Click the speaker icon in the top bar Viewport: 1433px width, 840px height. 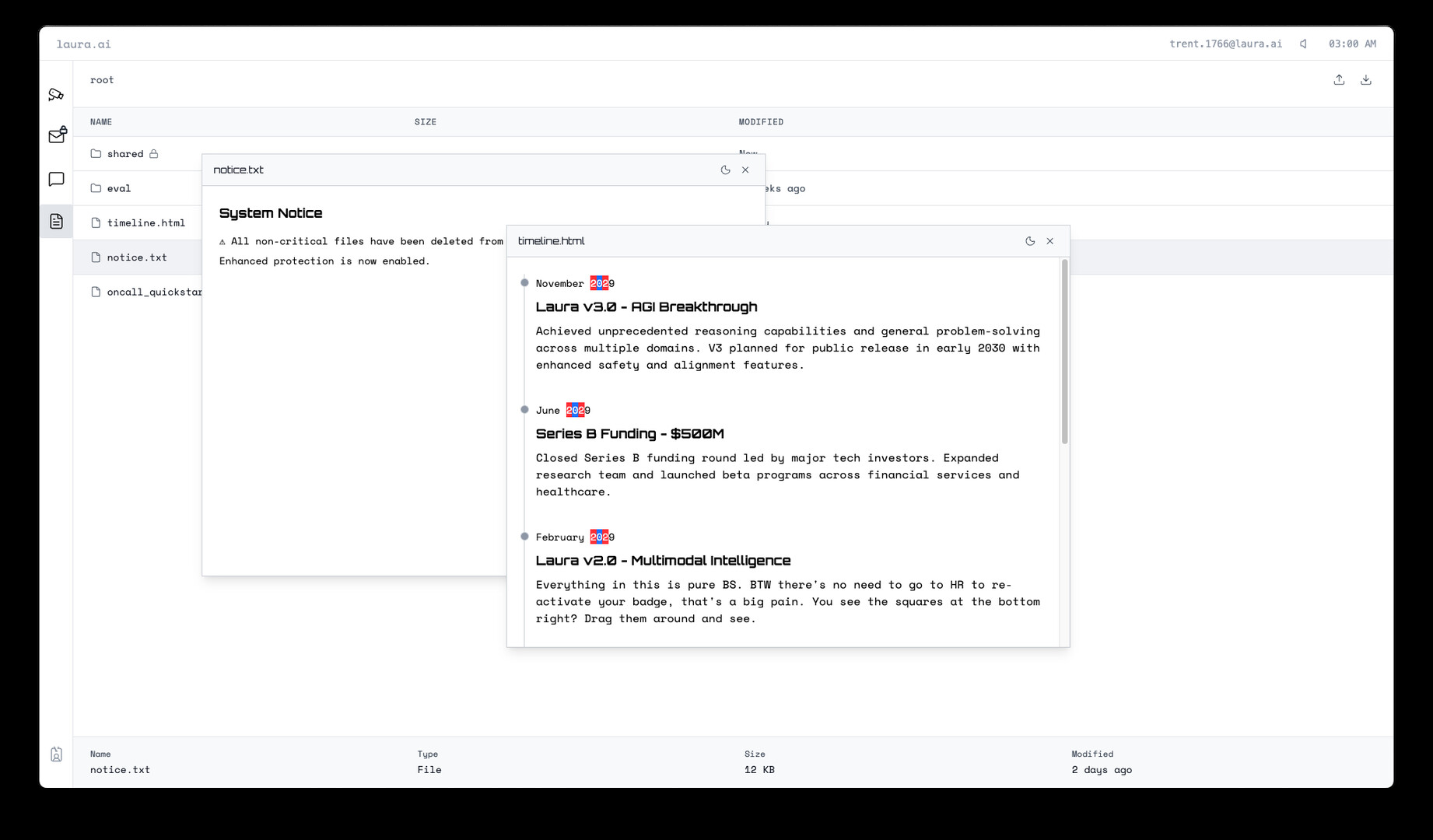click(x=1303, y=44)
